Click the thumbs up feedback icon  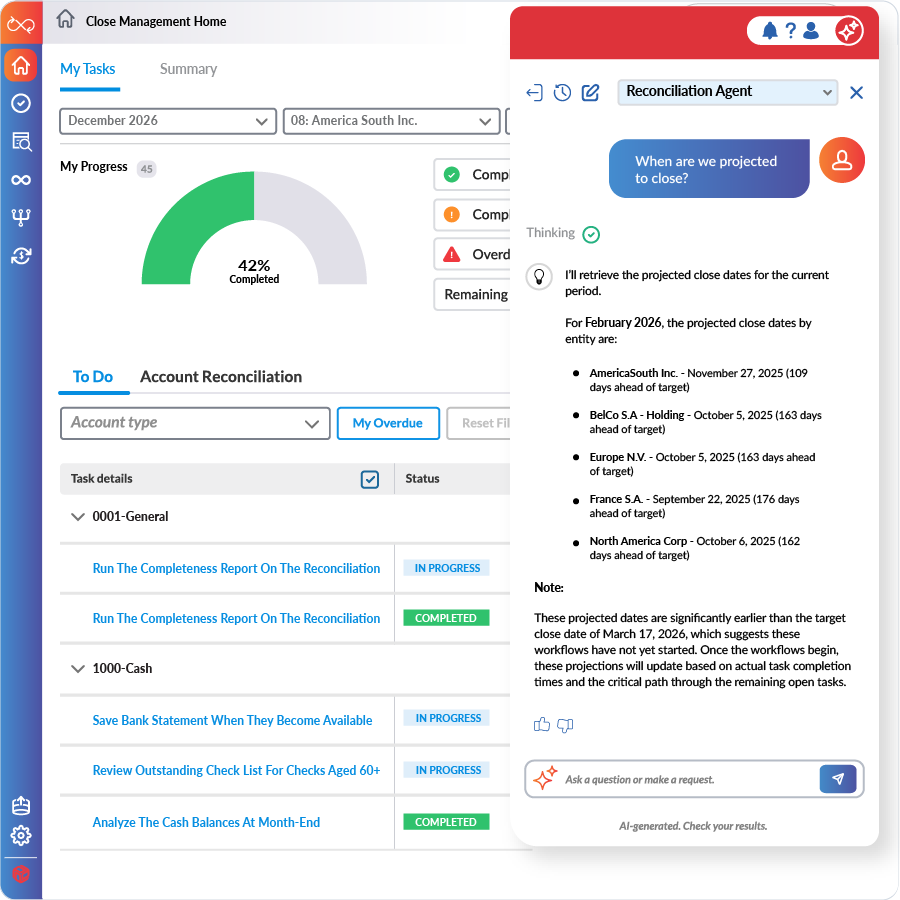(542, 725)
